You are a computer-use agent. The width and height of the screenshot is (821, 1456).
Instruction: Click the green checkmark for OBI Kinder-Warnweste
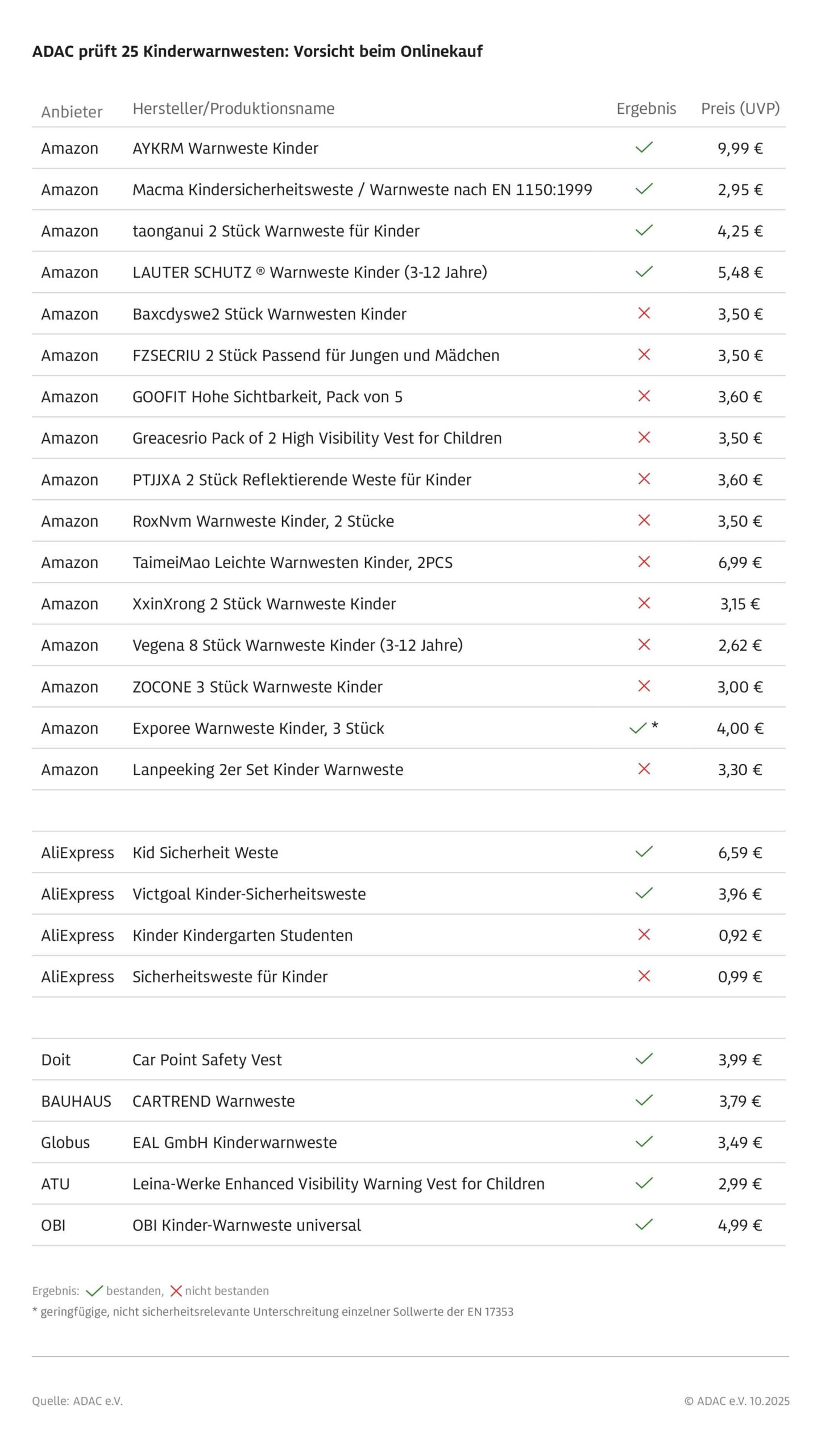coord(644,1224)
